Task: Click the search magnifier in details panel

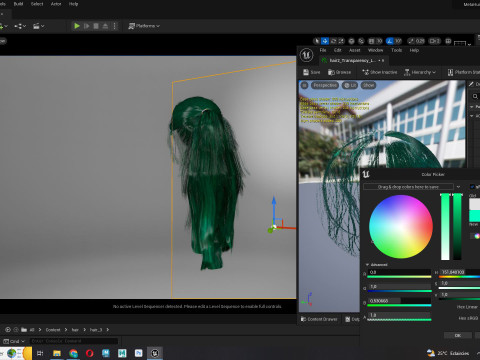Action: (475, 96)
